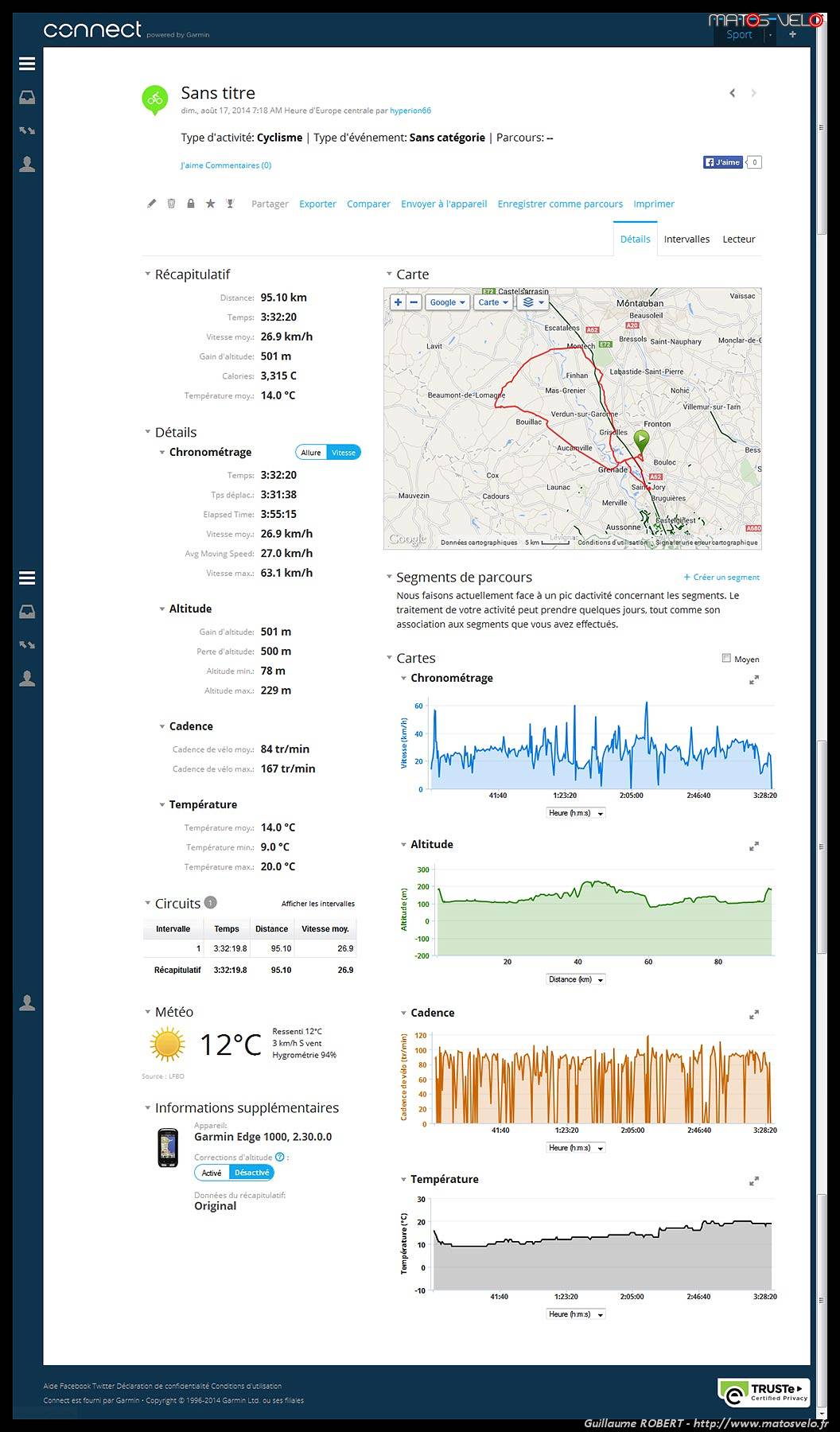Collapse the Cartes charts section

tap(389, 658)
